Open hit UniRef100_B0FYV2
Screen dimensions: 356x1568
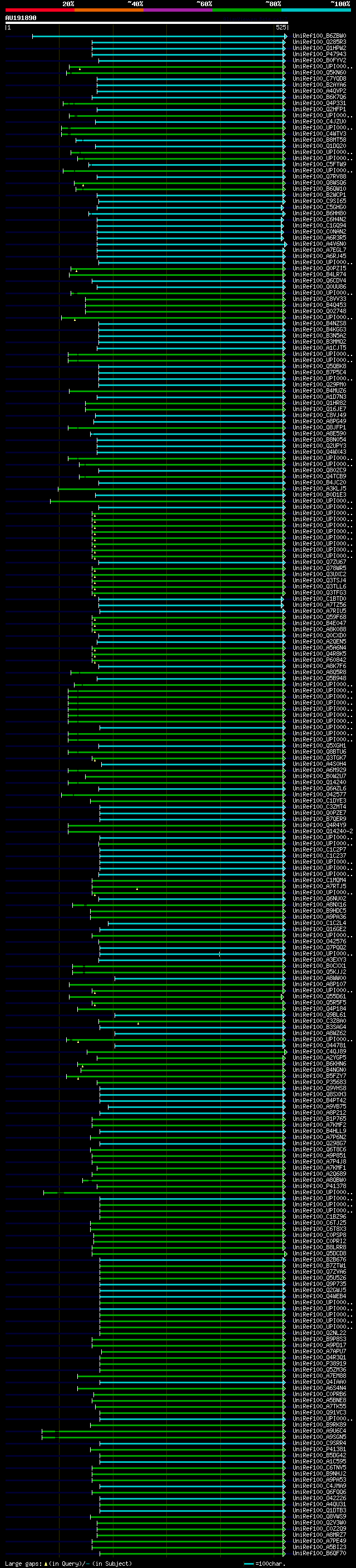(x=319, y=61)
